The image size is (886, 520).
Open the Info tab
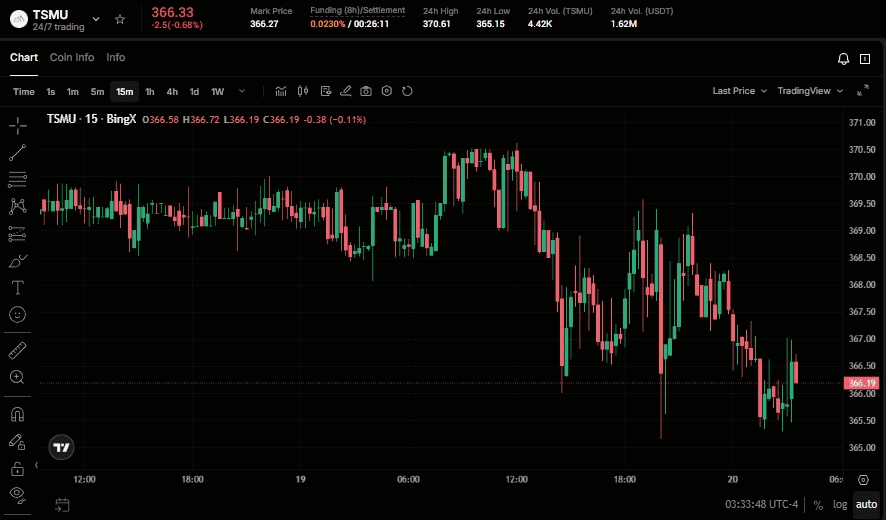coord(116,58)
